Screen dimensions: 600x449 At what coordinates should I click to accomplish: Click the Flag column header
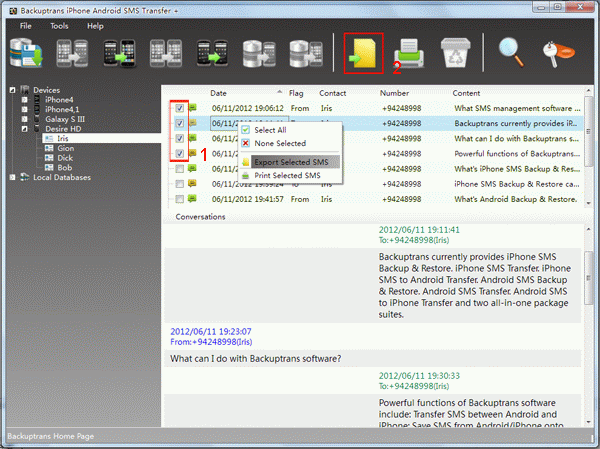pyautogui.click(x=296, y=93)
